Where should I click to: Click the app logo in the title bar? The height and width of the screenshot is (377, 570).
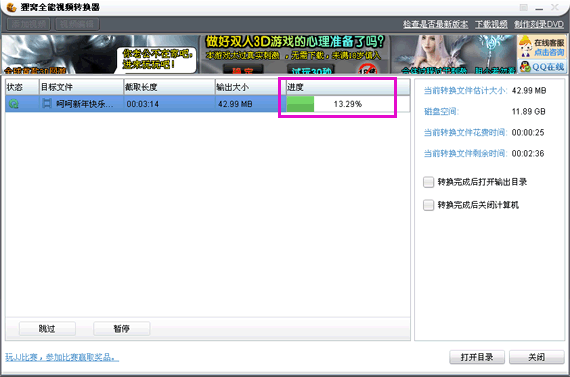(11, 7)
